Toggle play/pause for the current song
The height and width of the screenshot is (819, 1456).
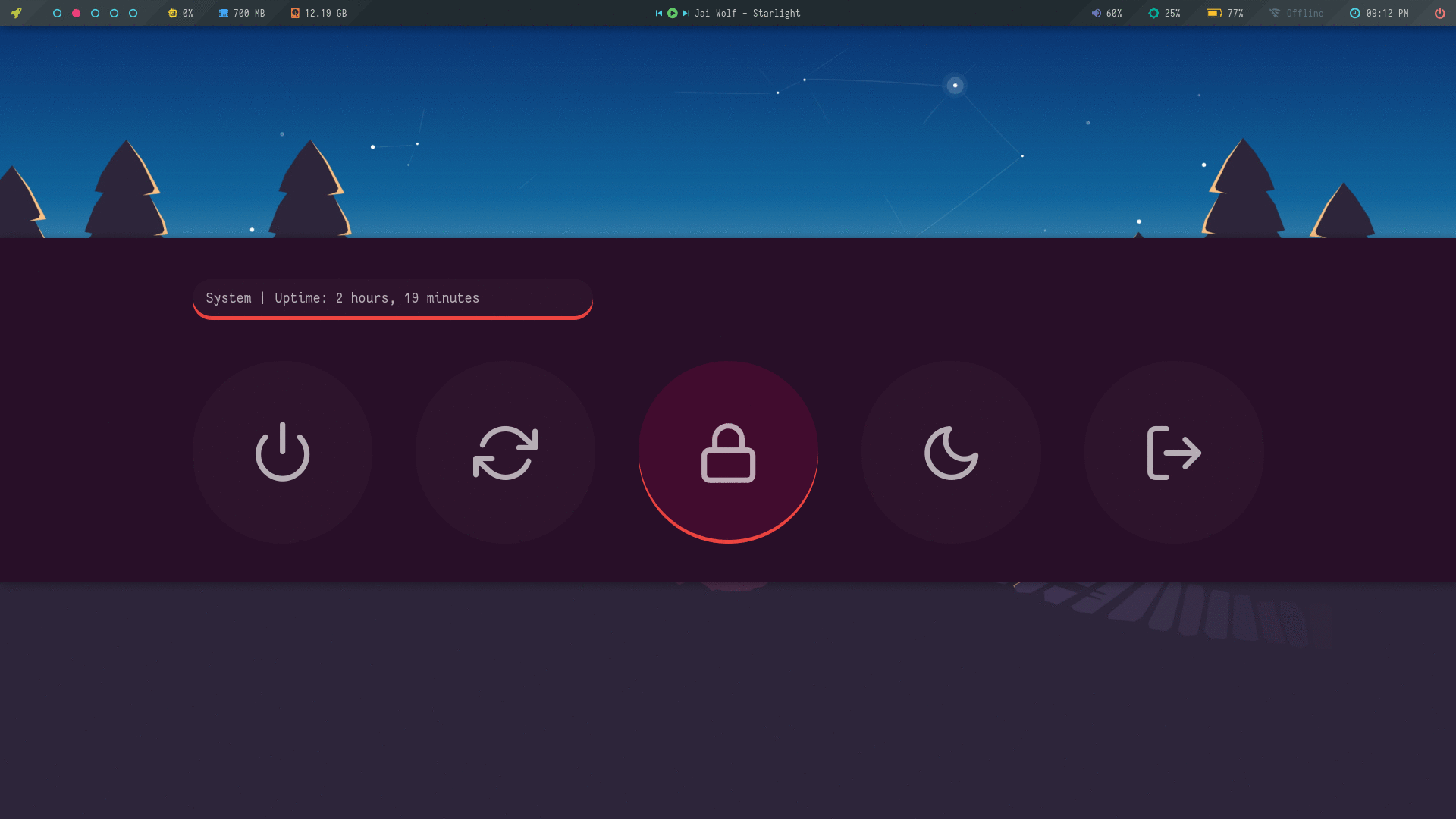(672, 13)
